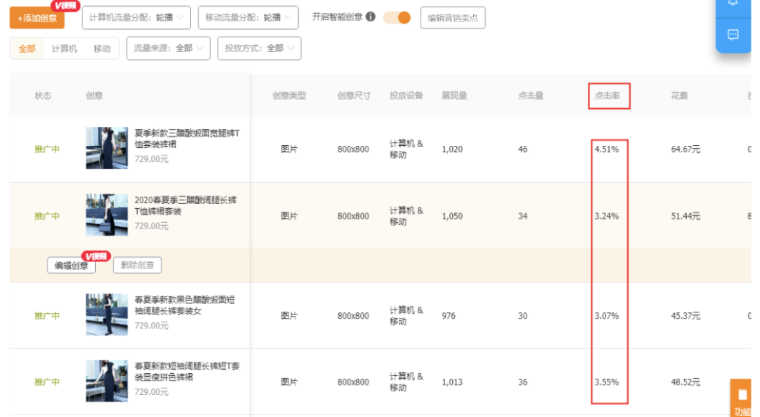Click the 展现量 column header
Screen dimensions: 760x417
(x=454, y=96)
